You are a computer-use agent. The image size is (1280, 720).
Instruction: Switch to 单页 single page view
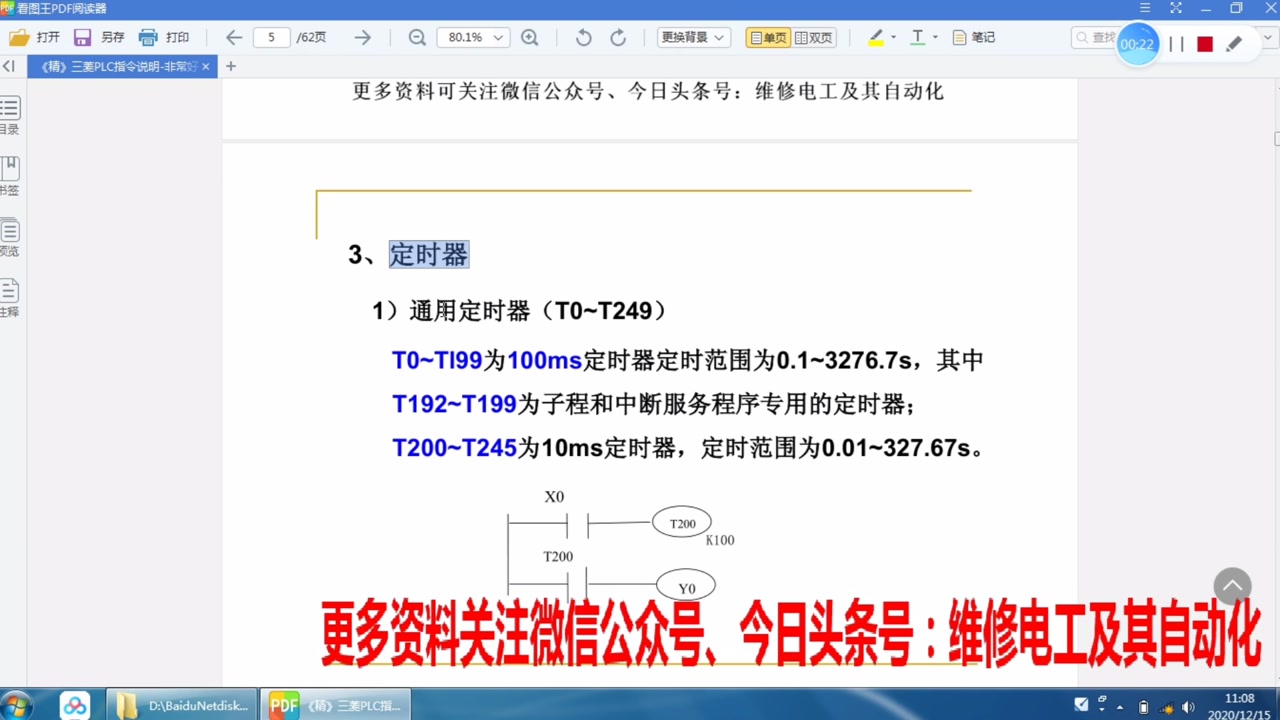tap(768, 37)
